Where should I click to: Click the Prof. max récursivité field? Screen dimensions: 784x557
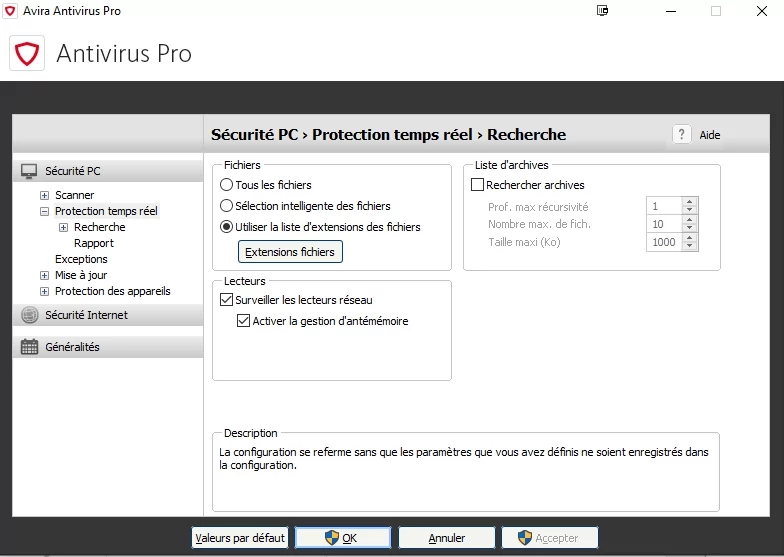tap(664, 206)
